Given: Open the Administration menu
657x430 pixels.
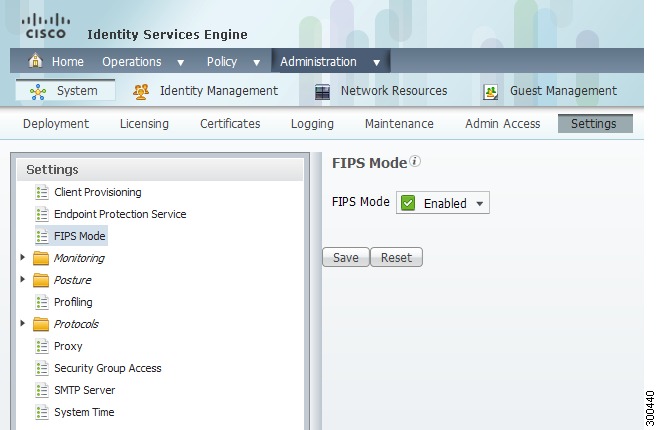Looking at the screenshot, I should pyautogui.click(x=318, y=62).
